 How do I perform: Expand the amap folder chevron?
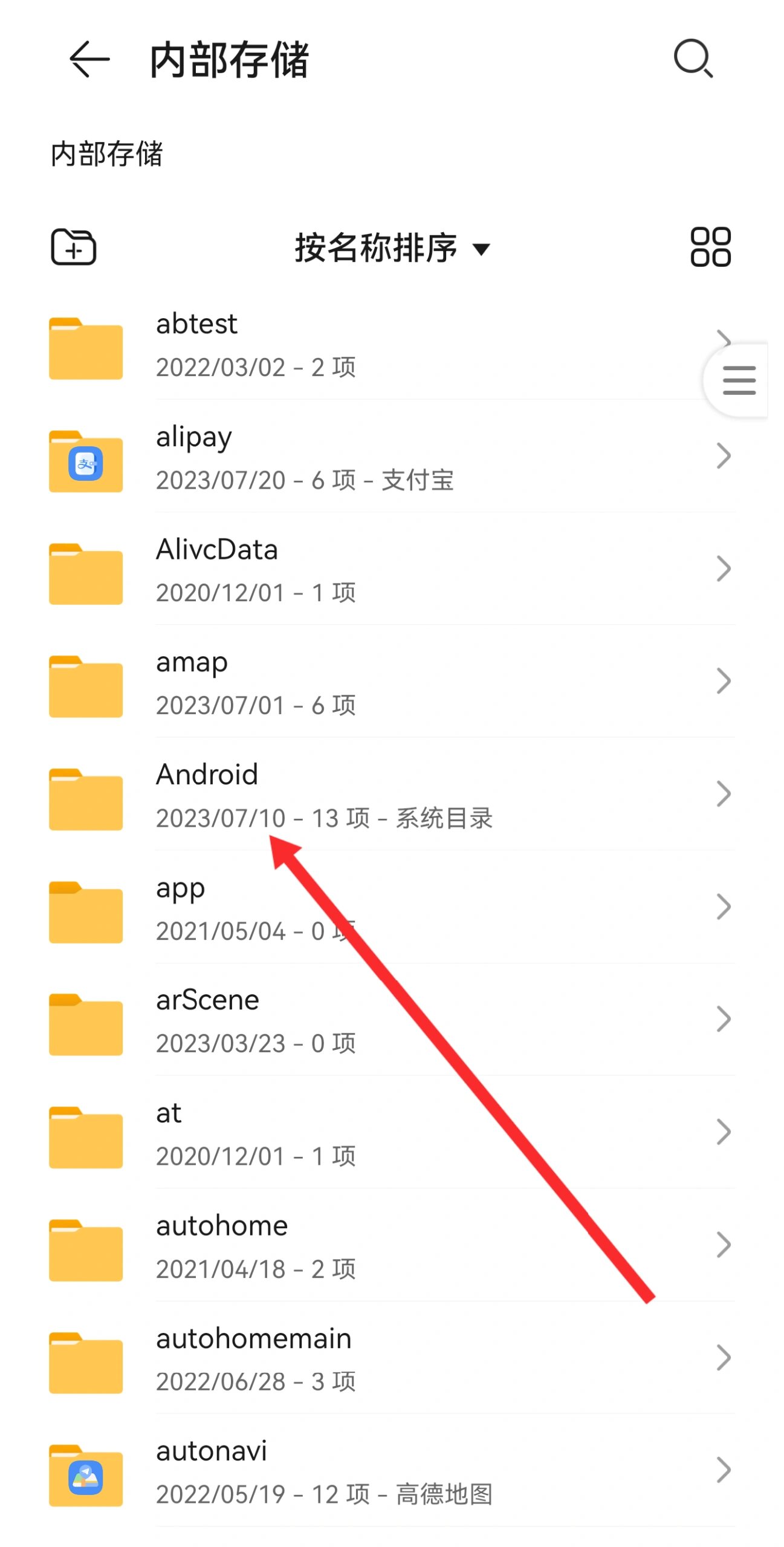[x=724, y=681]
